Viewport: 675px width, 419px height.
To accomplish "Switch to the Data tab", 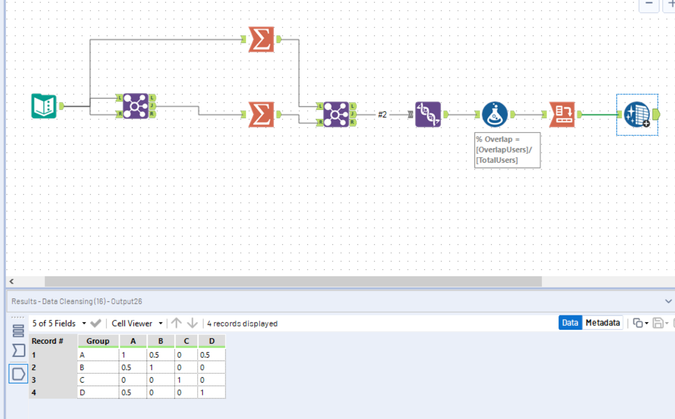I will pyautogui.click(x=570, y=323).
